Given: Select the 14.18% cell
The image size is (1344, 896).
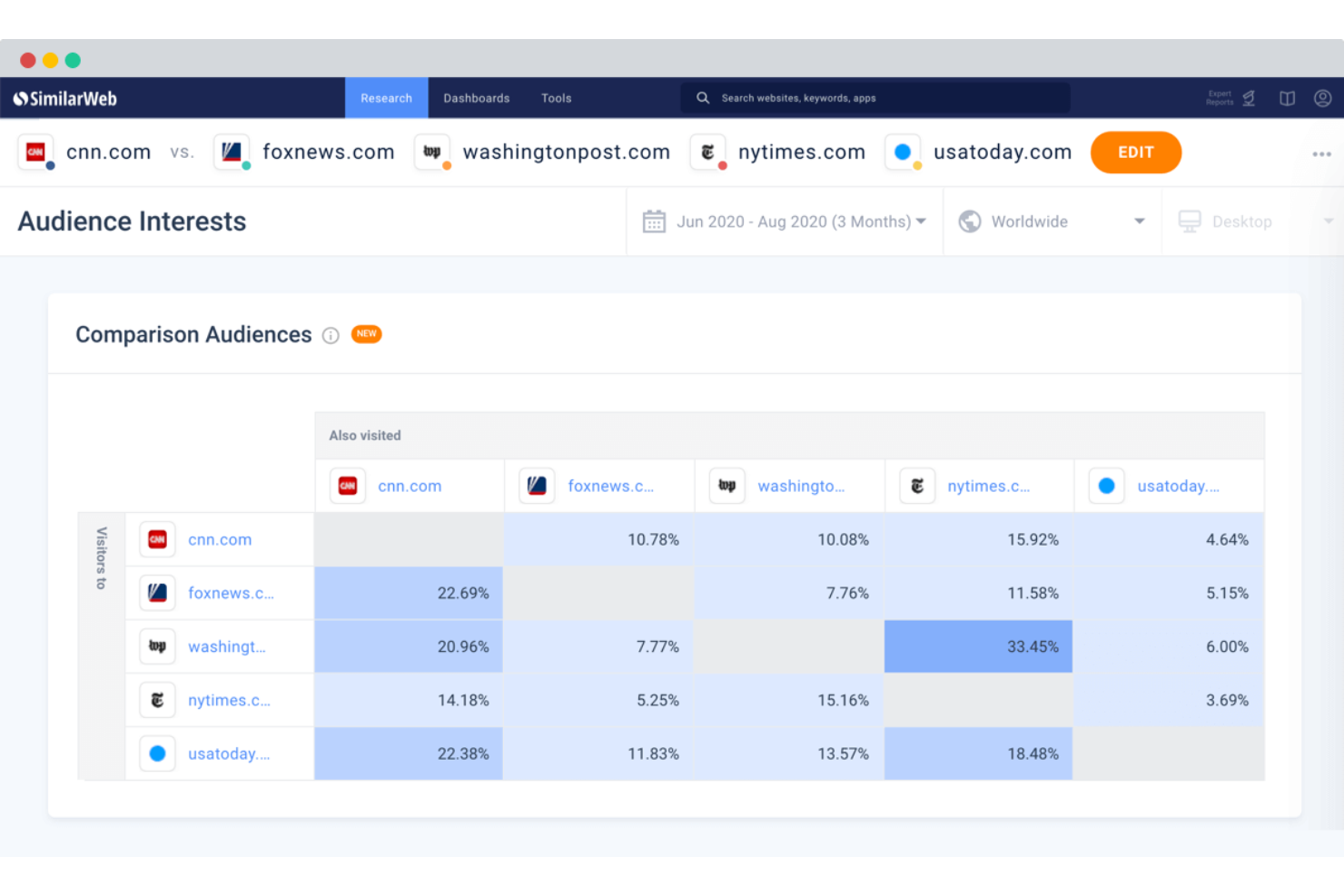Looking at the screenshot, I should coord(409,701).
